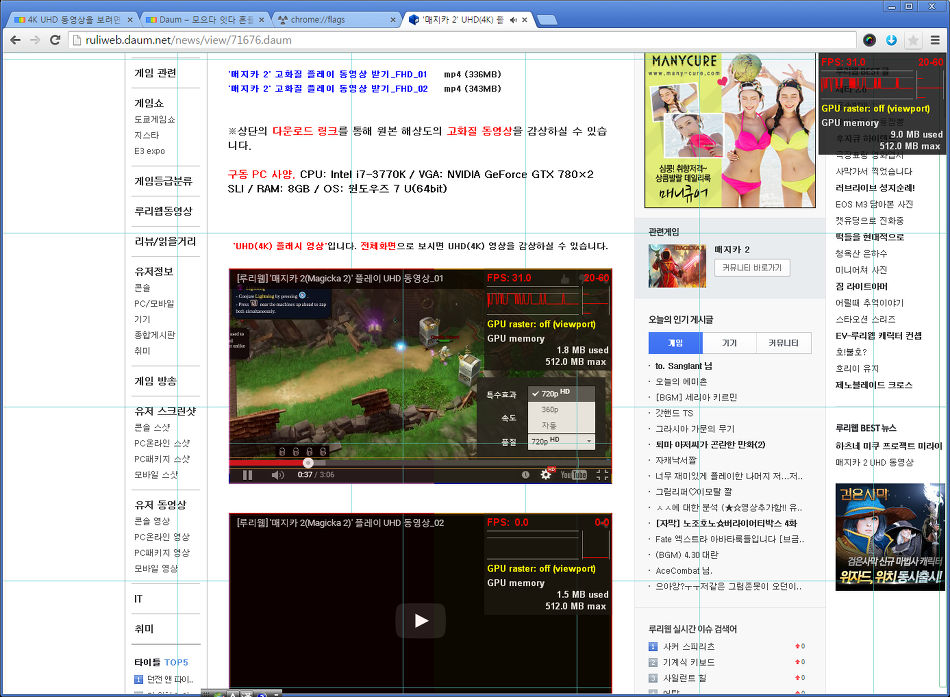This screenshot has width=950, height=697.
Task: Select the '게임' tab in popular posts
Action: pos(675,343)
